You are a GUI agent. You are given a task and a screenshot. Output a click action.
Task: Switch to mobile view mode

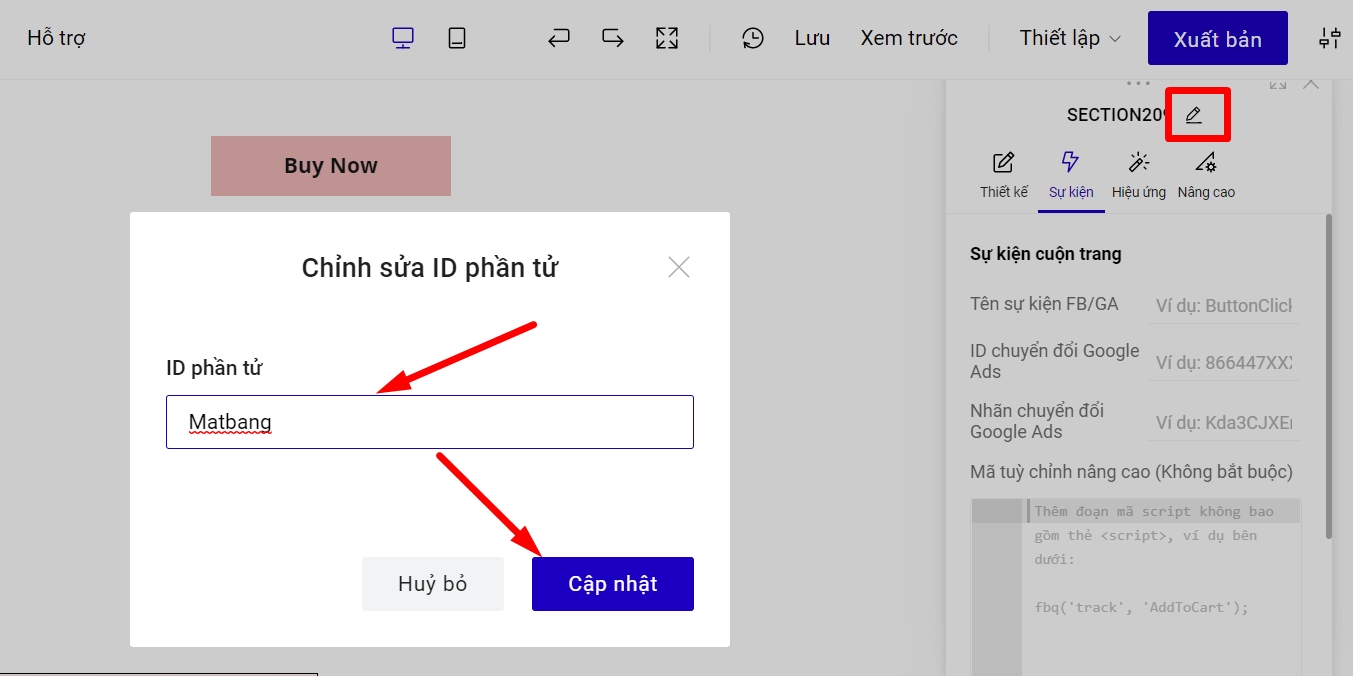[x=457, y=38]
